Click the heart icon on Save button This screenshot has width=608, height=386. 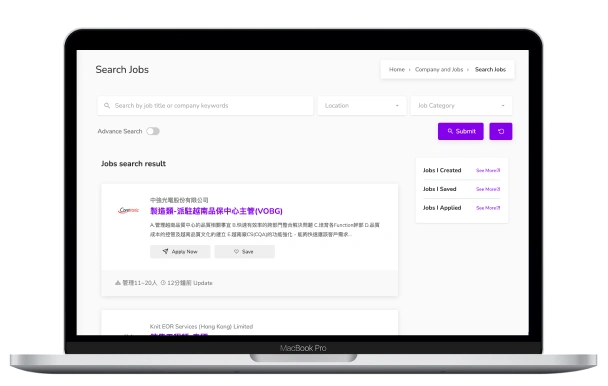236,251
